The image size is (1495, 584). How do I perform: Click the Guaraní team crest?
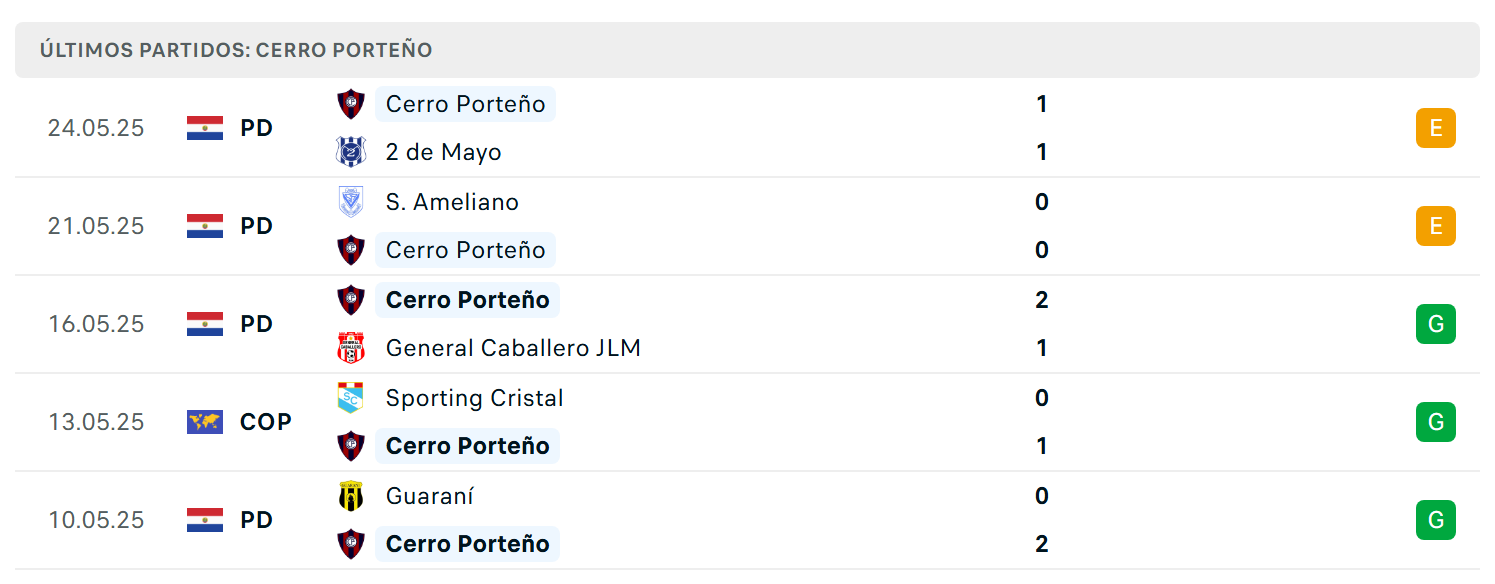tap(351, 496)
